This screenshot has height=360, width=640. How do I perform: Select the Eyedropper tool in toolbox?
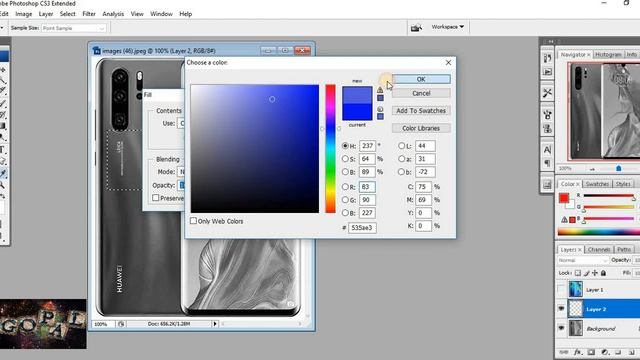click(3, 173)
